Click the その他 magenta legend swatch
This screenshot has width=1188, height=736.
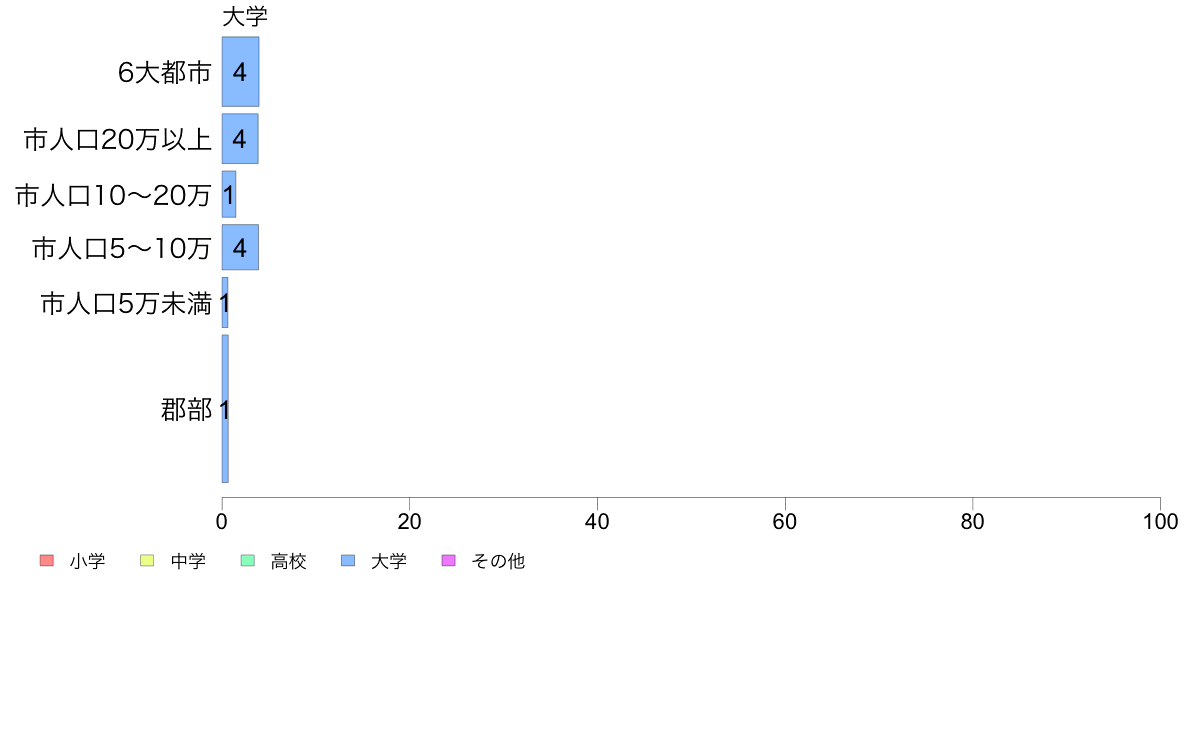point(449,560)
